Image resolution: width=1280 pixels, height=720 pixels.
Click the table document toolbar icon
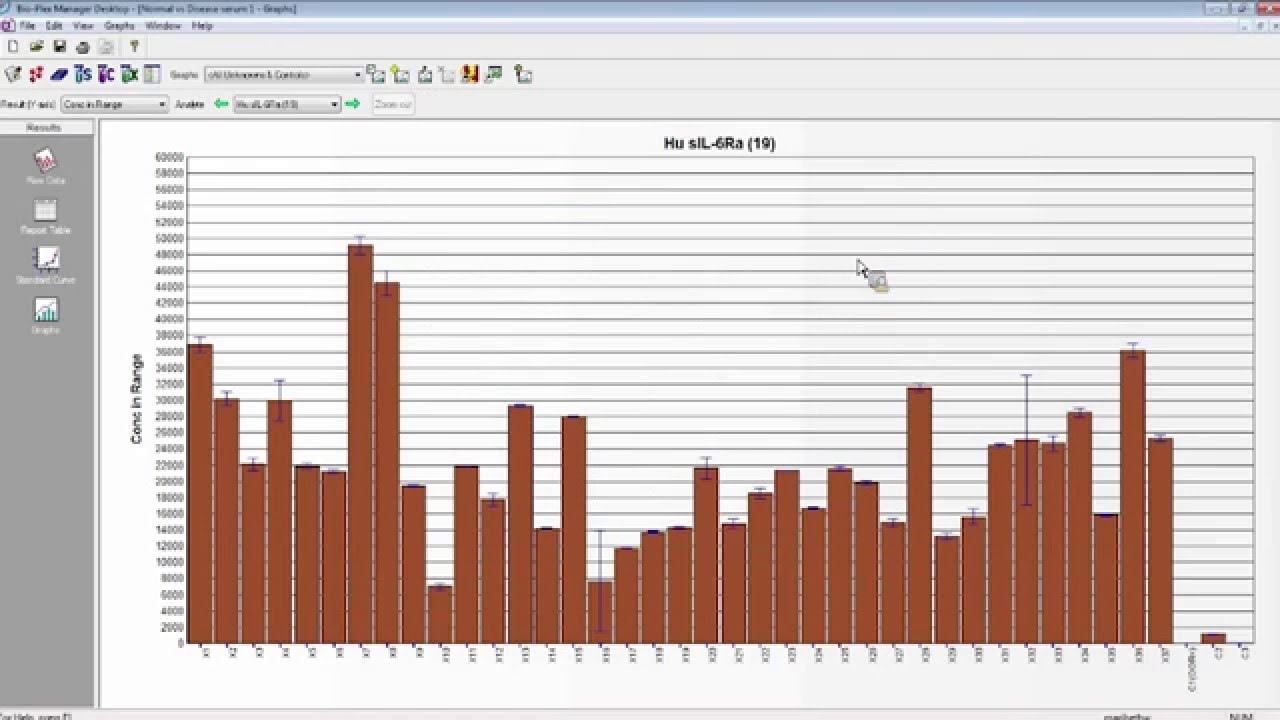[152, 74]
